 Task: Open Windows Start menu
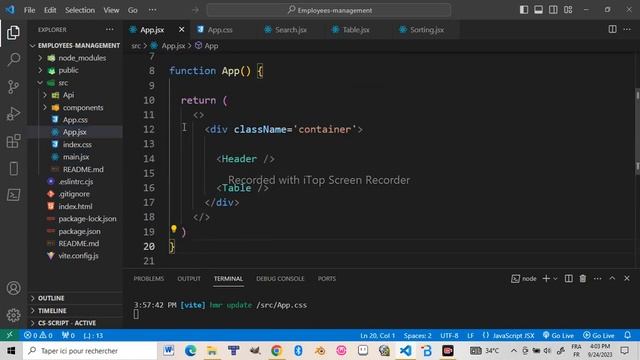(11, 351)
